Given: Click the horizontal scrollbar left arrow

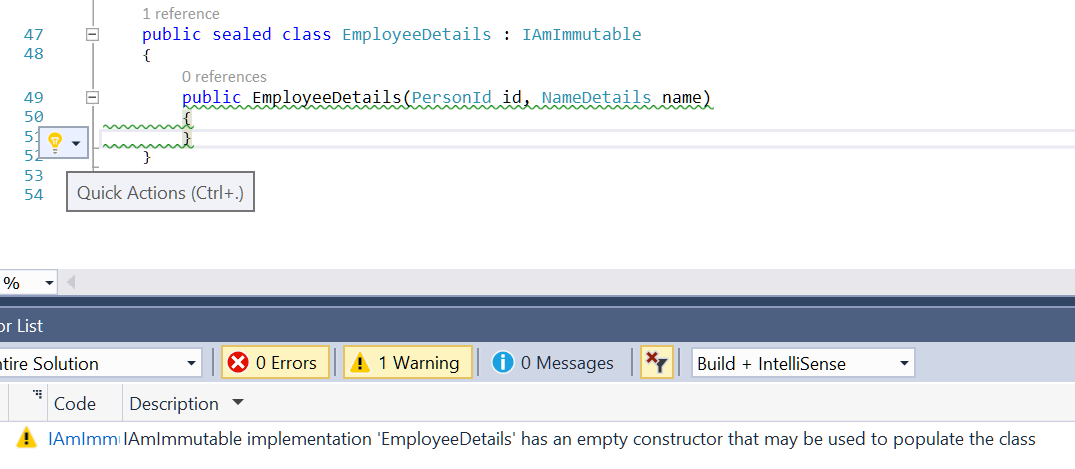Looking at the screenshot, I should 71,283.
